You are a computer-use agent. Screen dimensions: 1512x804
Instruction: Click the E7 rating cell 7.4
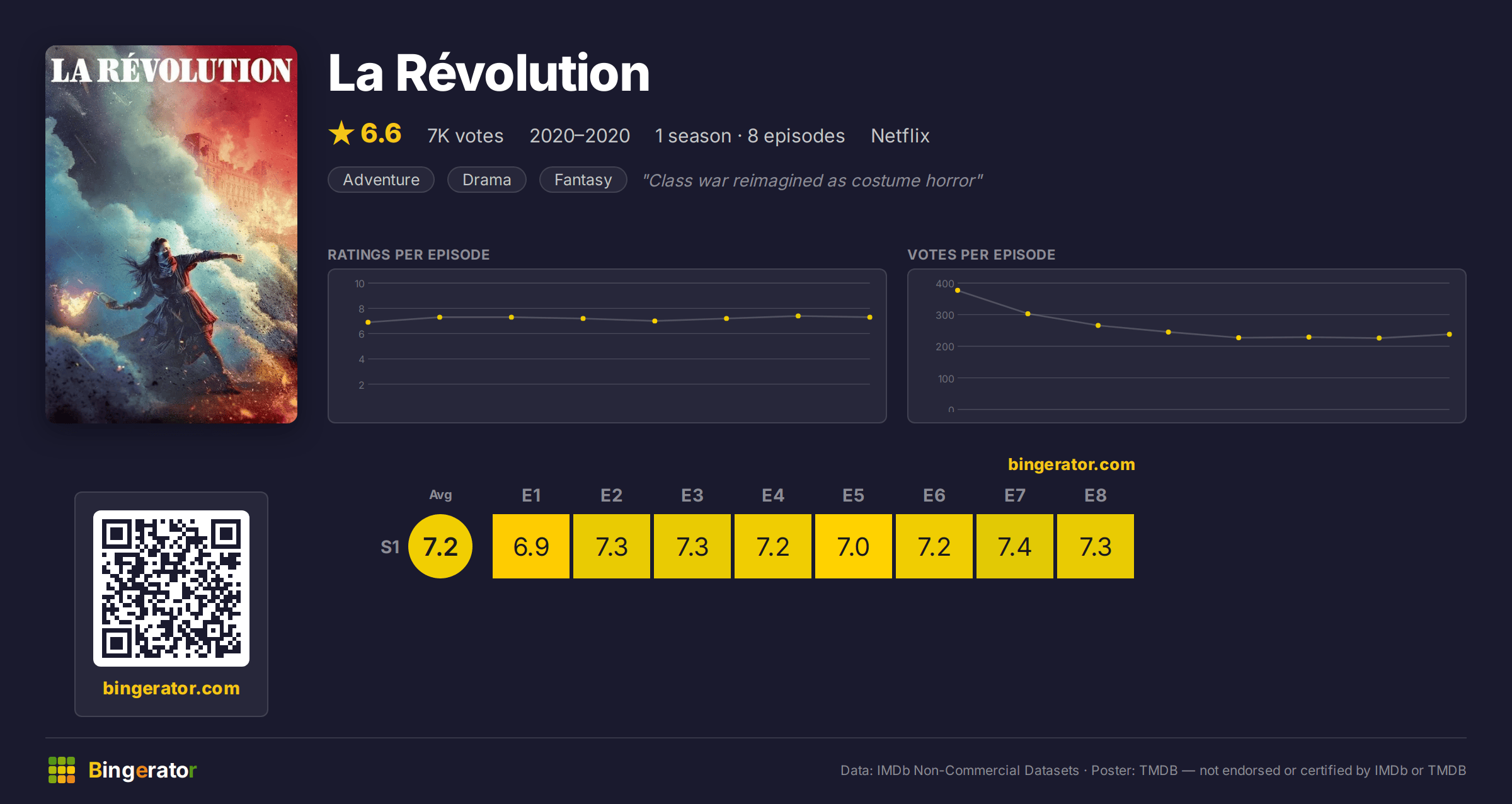(x=1015, y=546)
